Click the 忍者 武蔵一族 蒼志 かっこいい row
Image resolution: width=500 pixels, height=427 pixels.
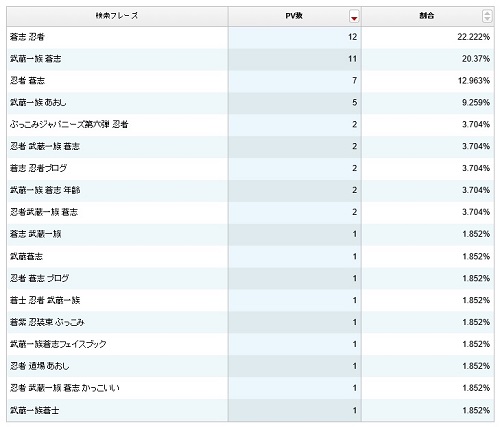point(250,388)
